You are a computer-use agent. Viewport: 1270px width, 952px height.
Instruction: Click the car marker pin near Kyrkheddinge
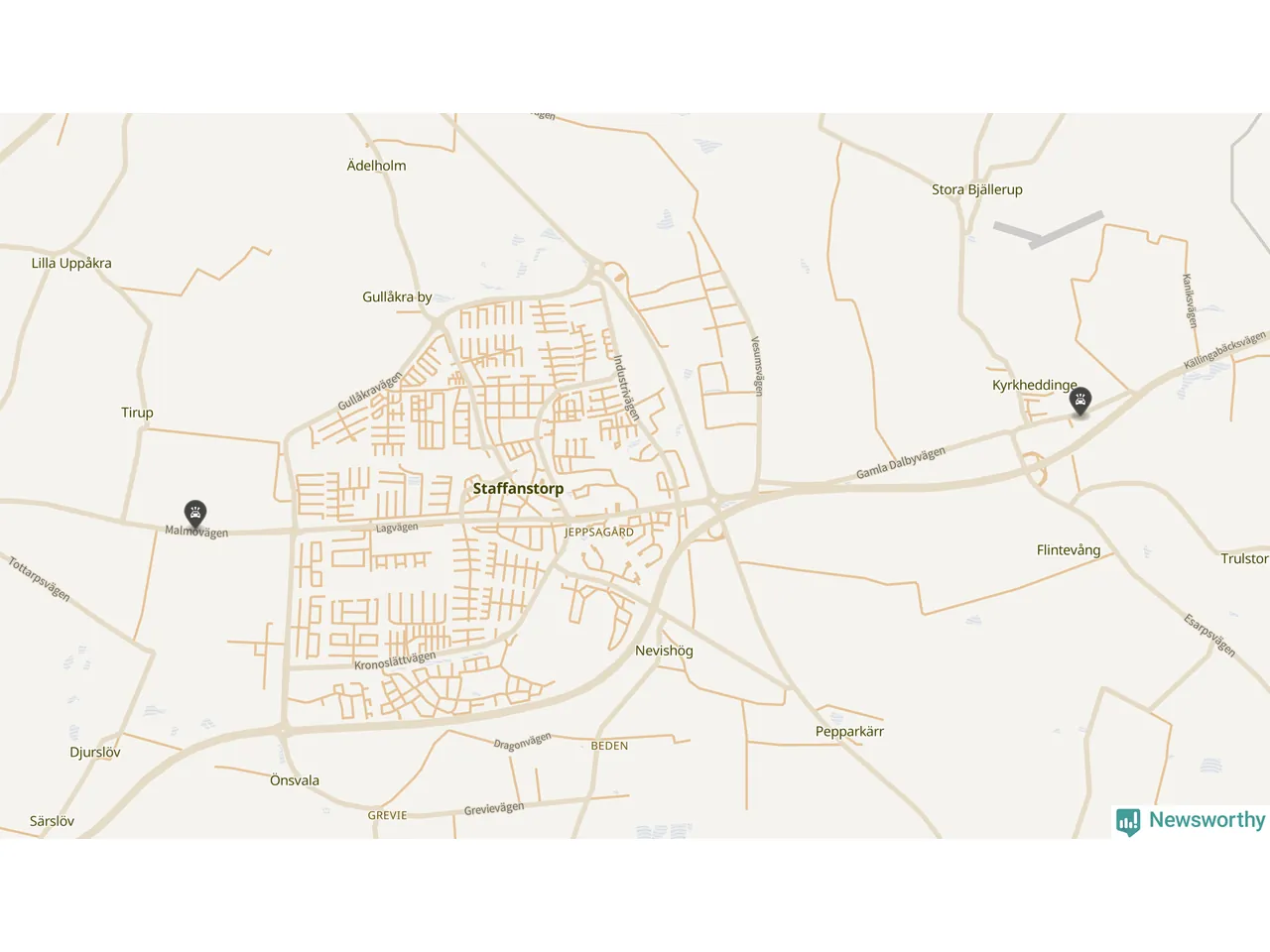1080,402
